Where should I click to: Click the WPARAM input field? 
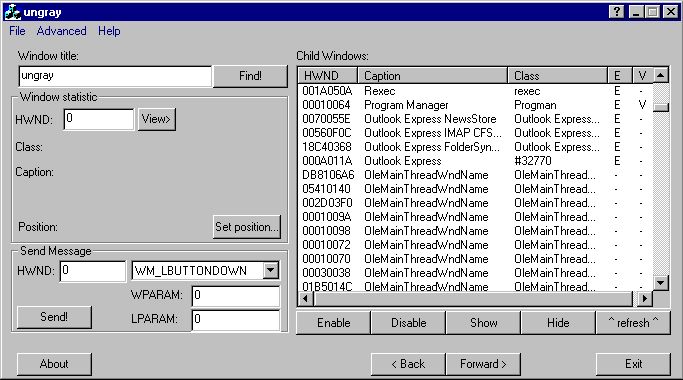click(x=236, y=295)
